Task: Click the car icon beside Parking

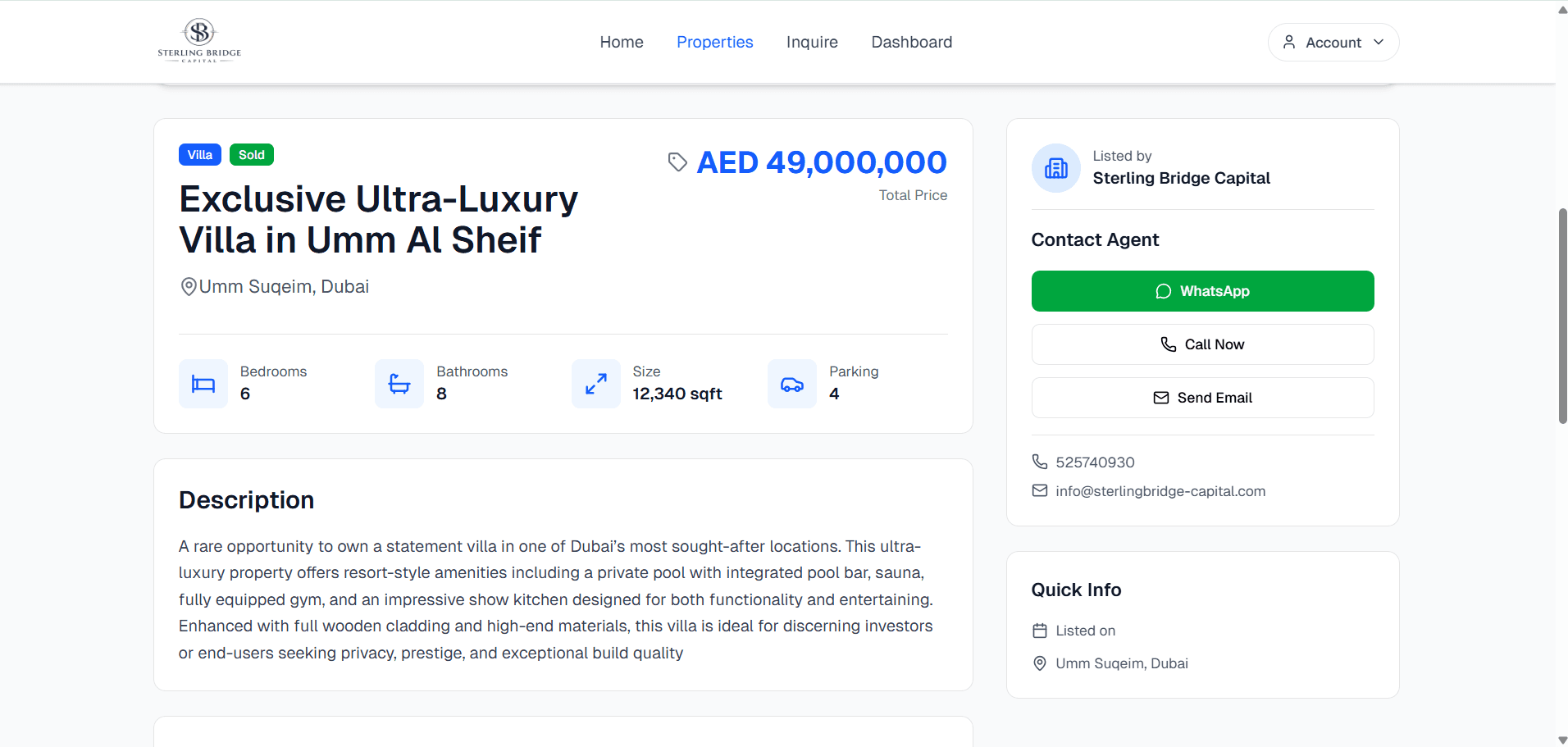Action: (x=791, y=384)
